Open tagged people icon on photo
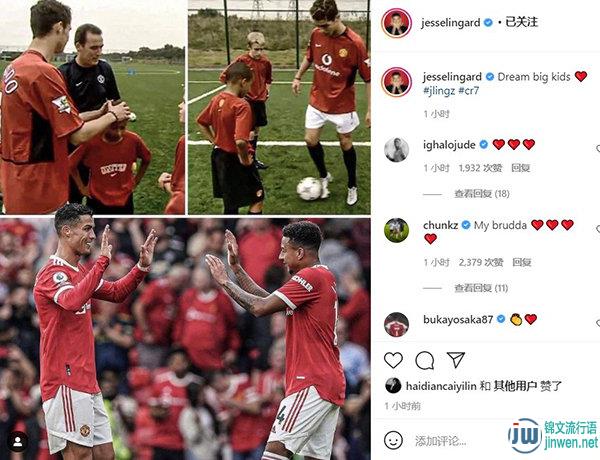 17,442
